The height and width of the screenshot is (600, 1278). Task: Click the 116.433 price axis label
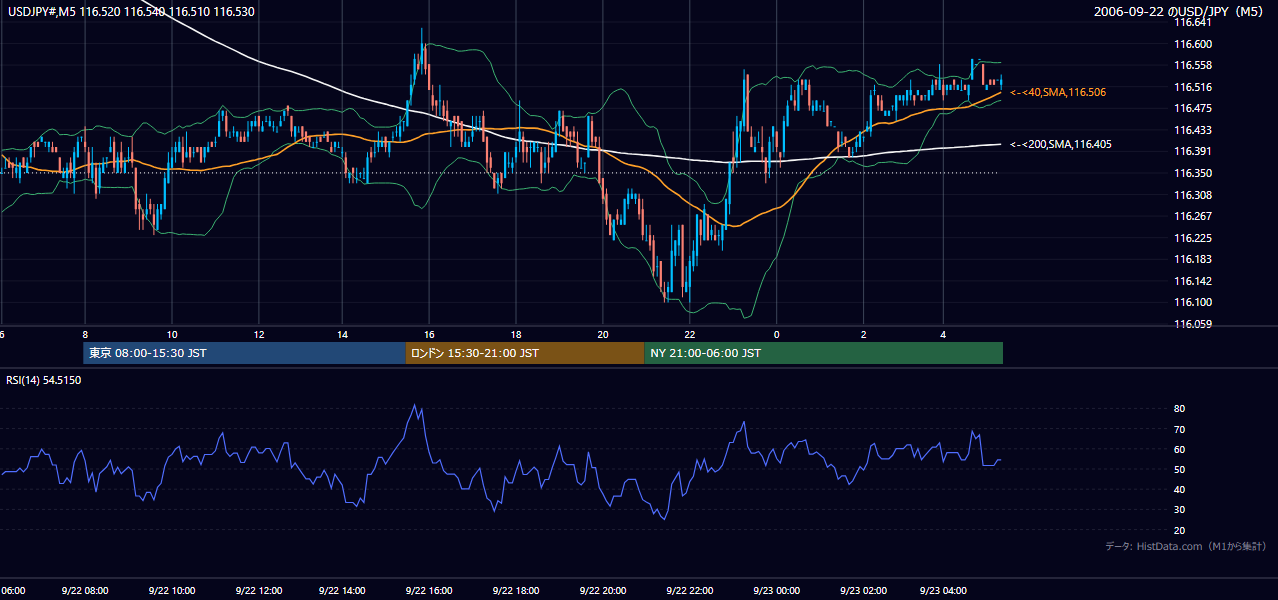tap(1194, 130)
